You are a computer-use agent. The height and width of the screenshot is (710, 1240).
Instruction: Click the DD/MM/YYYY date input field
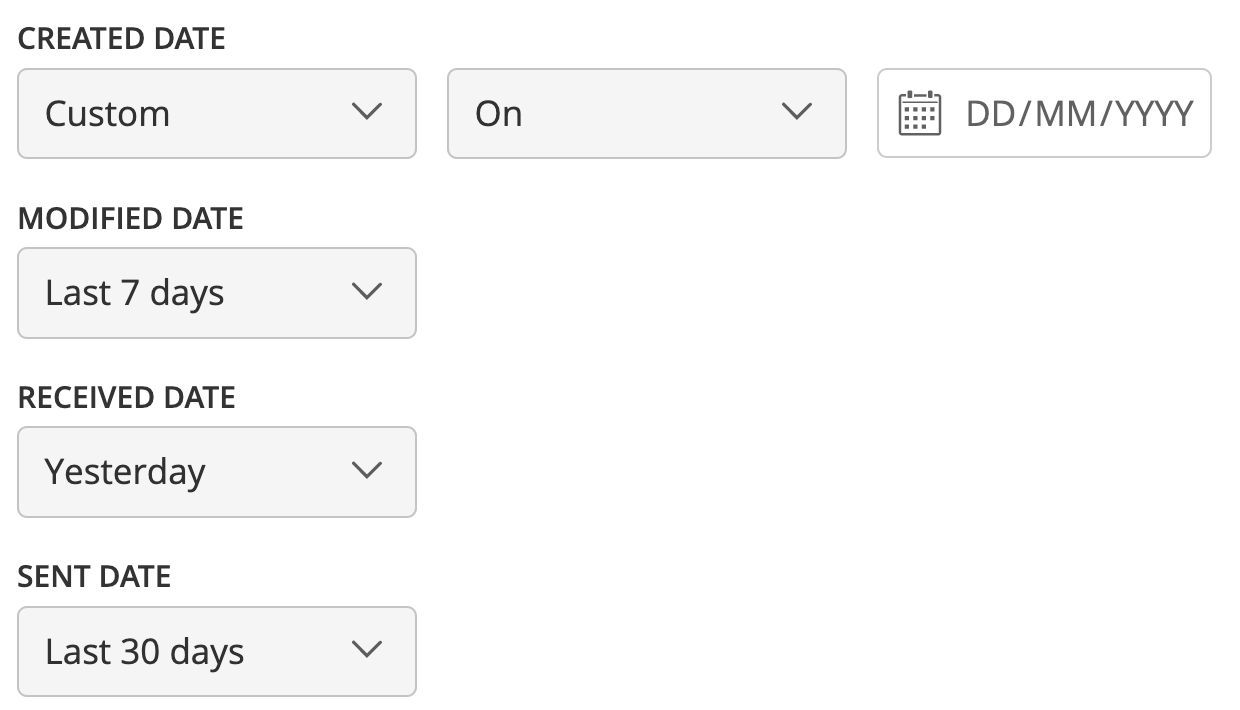point(1078,114)
